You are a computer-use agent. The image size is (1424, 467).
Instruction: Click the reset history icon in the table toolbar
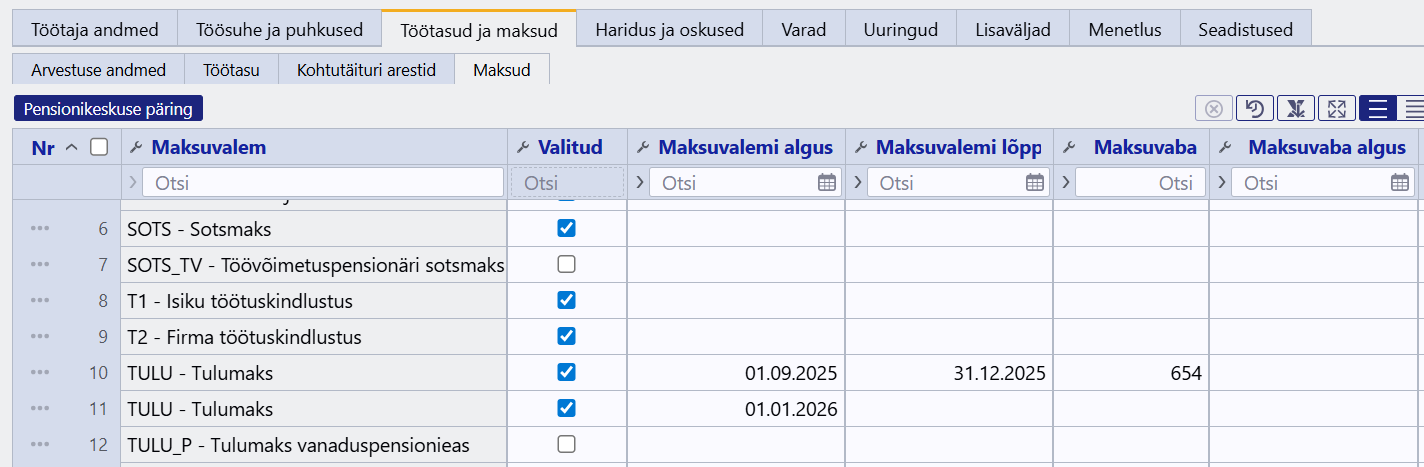[1254, 108]
